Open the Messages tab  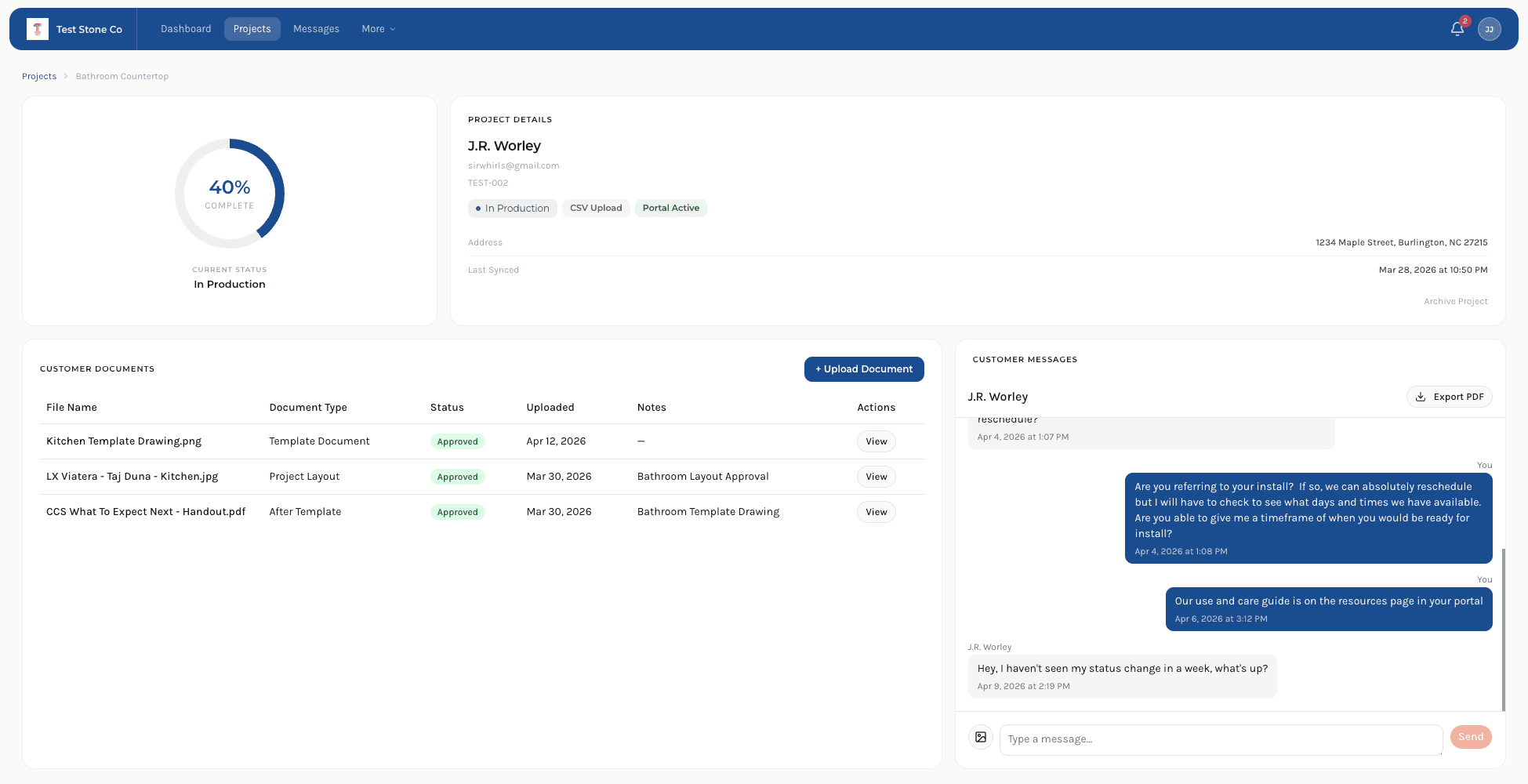[x=316, y=29]
